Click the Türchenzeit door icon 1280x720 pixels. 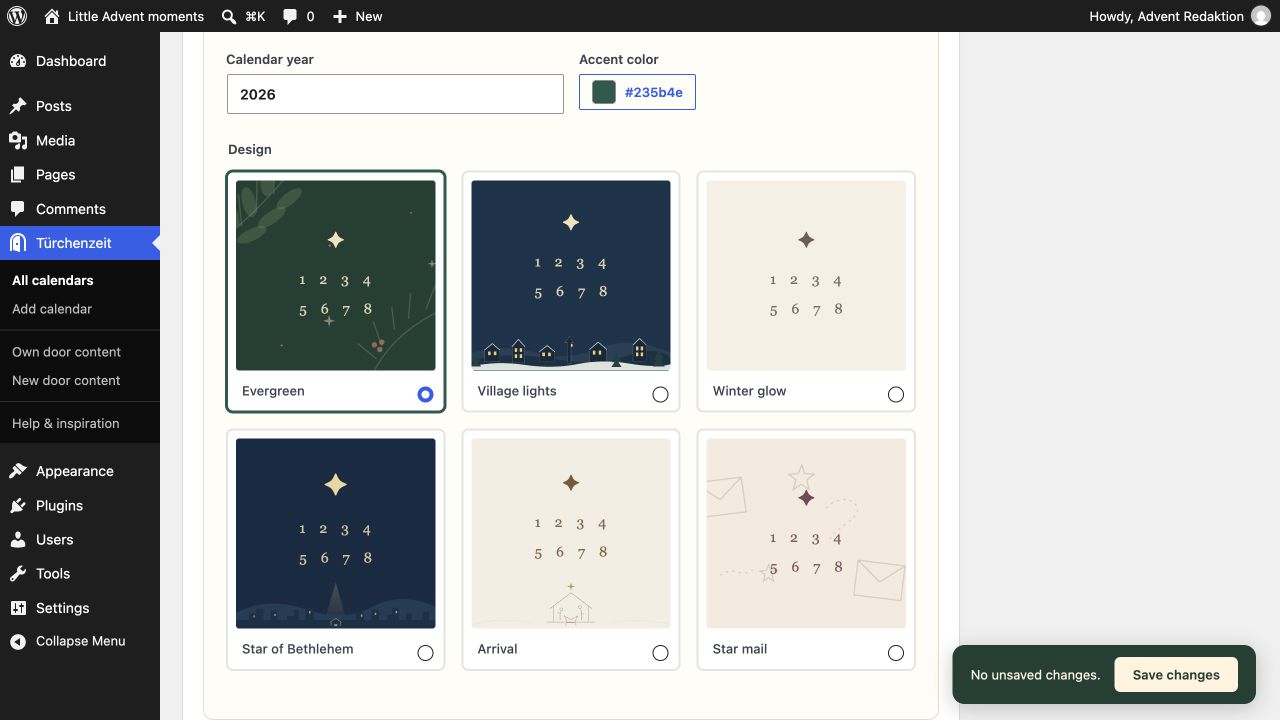18,243
